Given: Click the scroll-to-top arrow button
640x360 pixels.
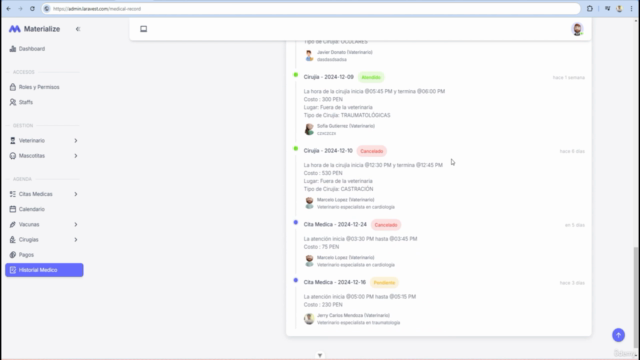Looking at the screenshot, I should 618,335.
